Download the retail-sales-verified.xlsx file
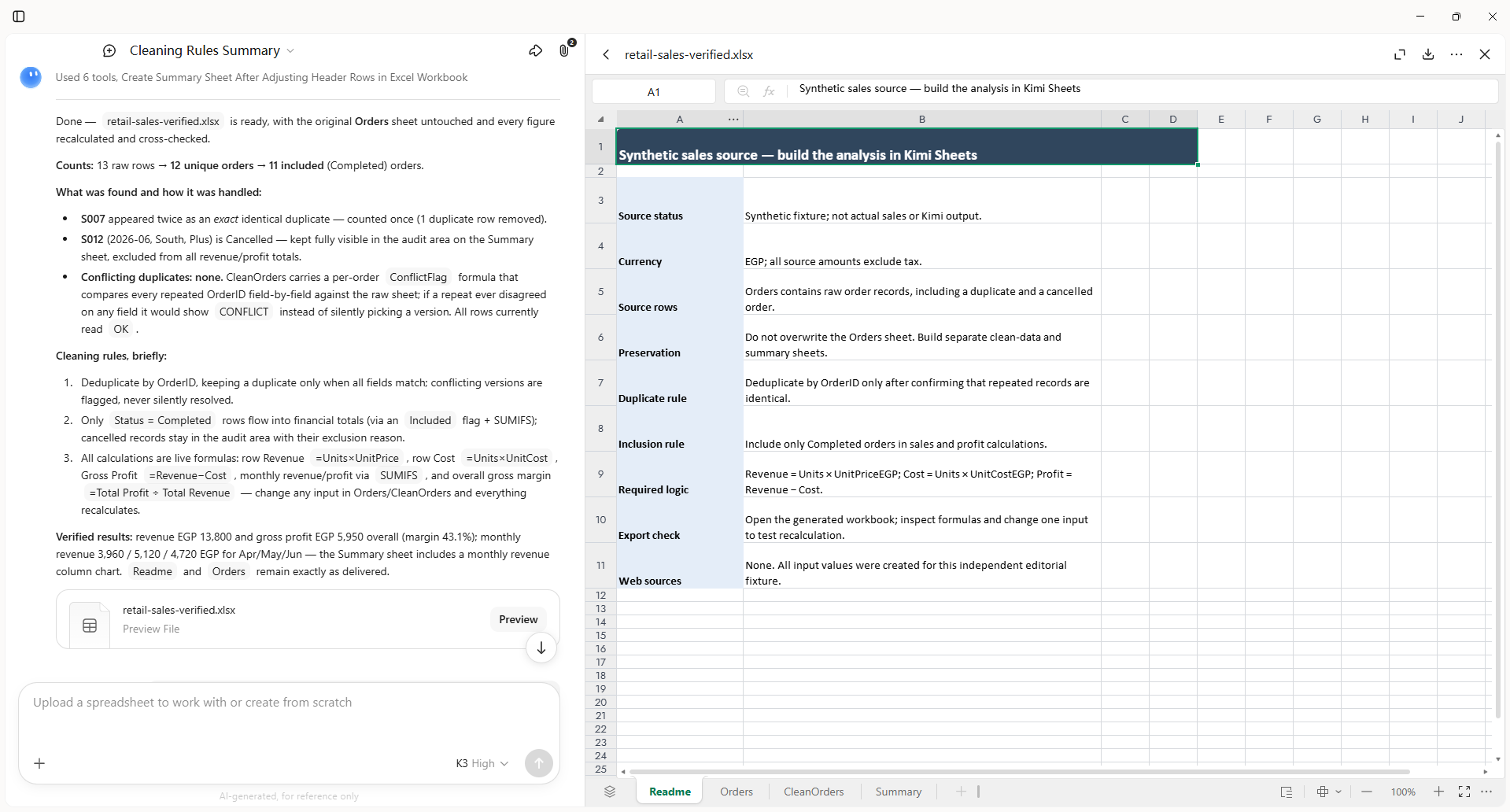Screen dimensions: 1510x812 click(1428, 54)
